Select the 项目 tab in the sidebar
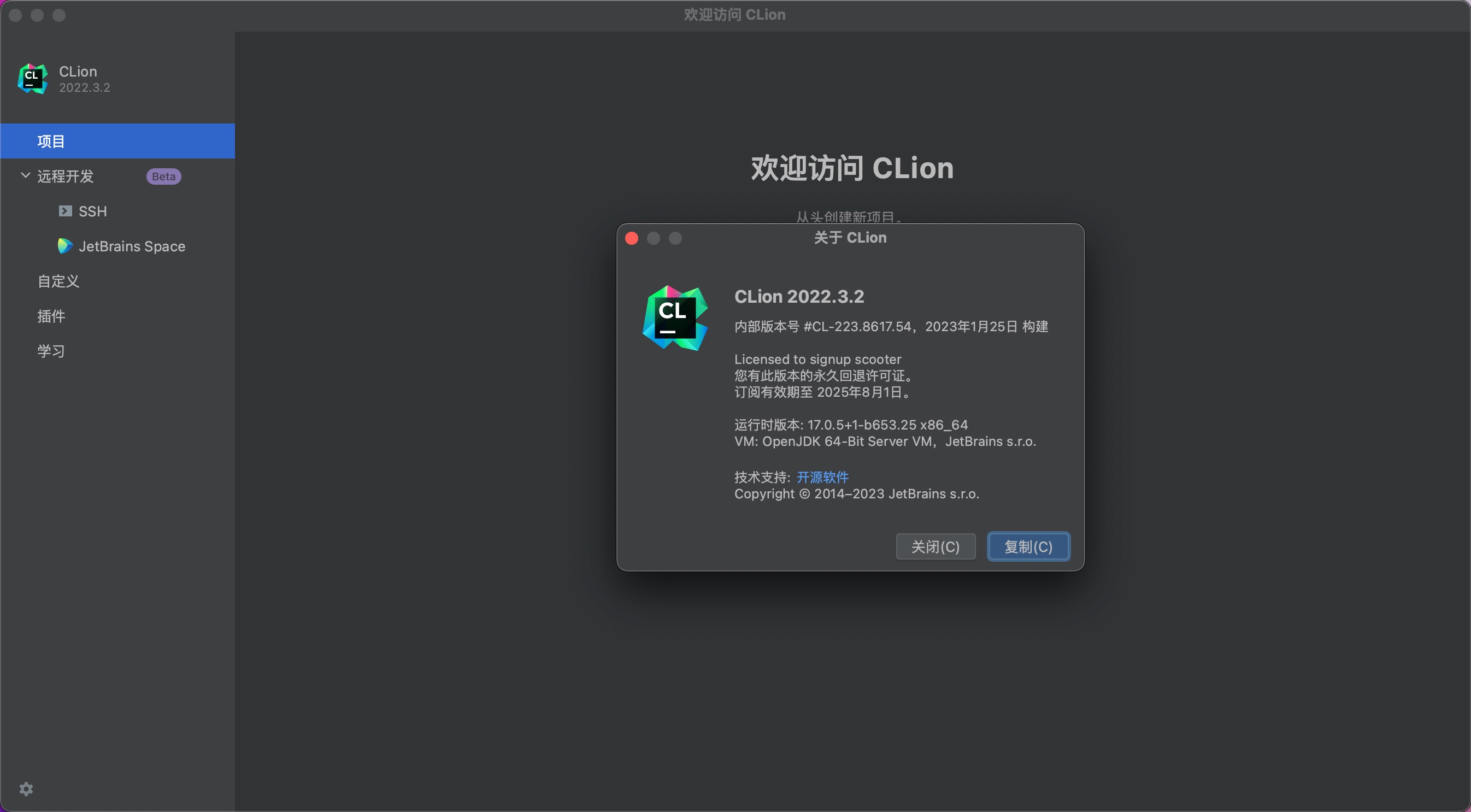The image size is (1471, 812). [117, 141]
